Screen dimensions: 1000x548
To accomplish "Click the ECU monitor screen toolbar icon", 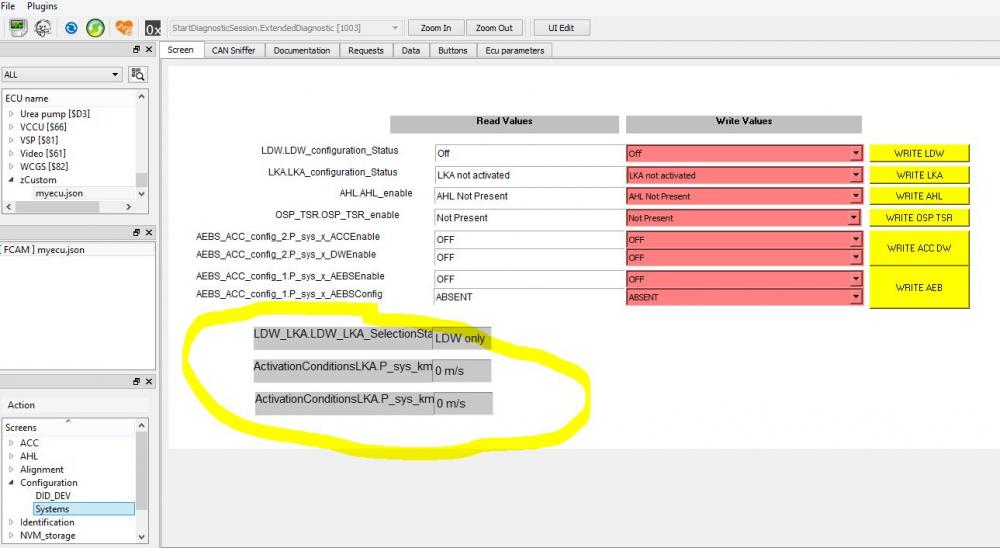I will pos(18,27).
